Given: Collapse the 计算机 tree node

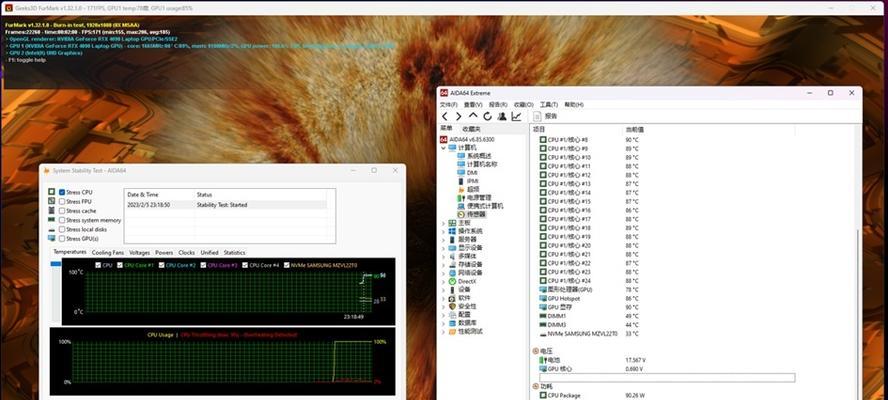Looking at the screenshot, I should pyautogui.click(x=443, y=147).
